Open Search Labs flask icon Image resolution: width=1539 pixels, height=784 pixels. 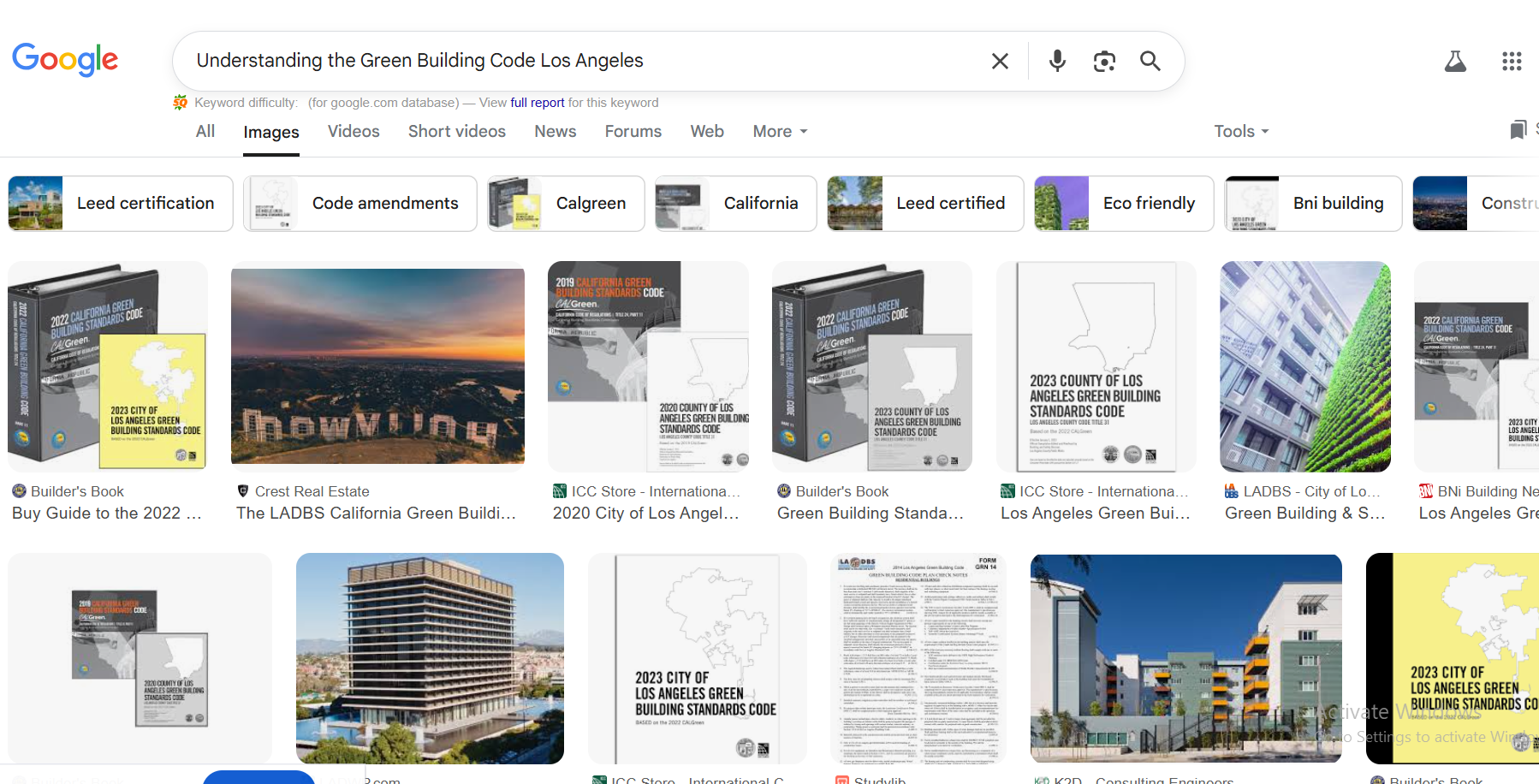pyautogui.click(x=1455, y=61)
